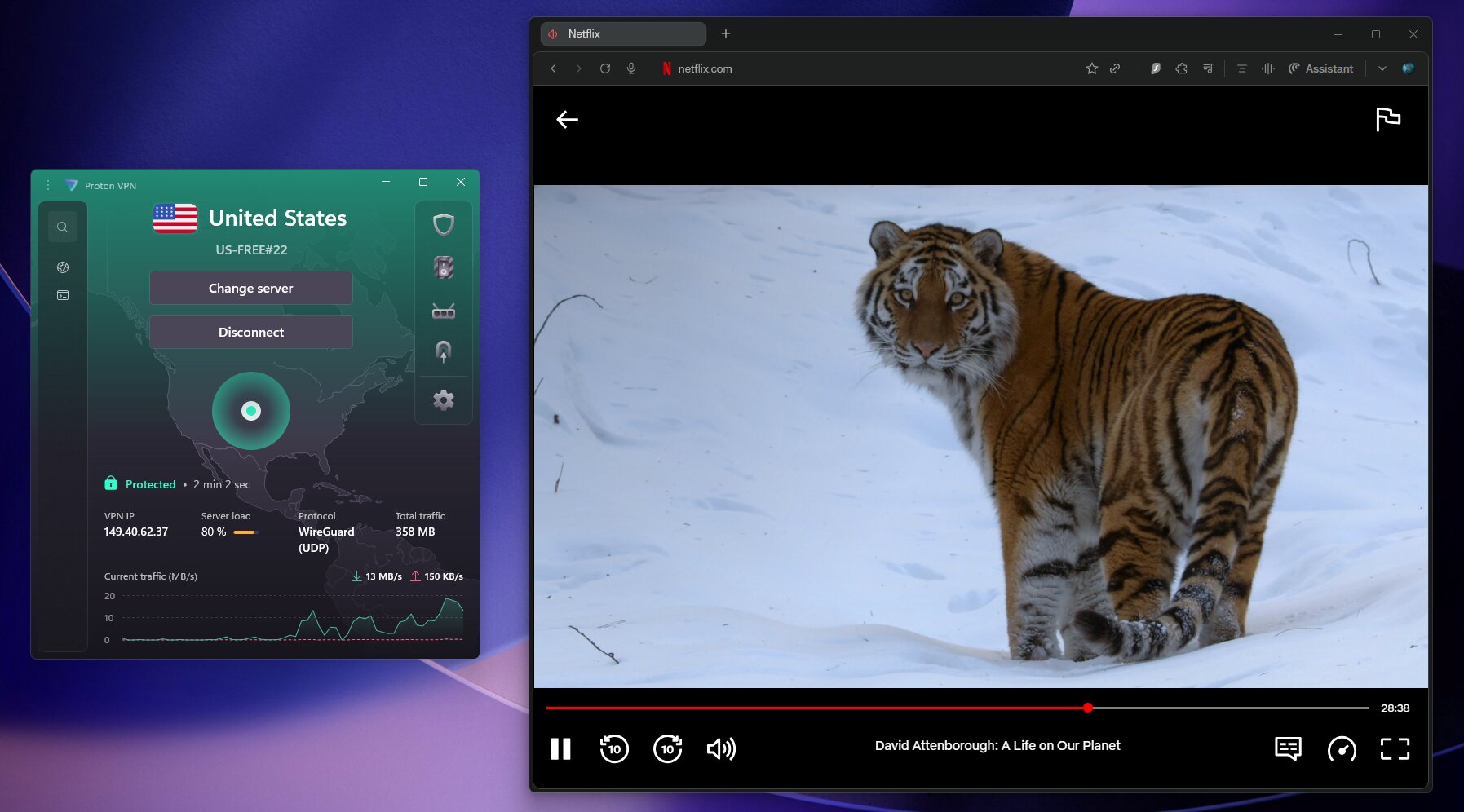Click the search icon in Proton VPN sidebar
Image resolution: width=1464 pixels, height=812 pixels.
pyautogui.click(x=63, y=227)
